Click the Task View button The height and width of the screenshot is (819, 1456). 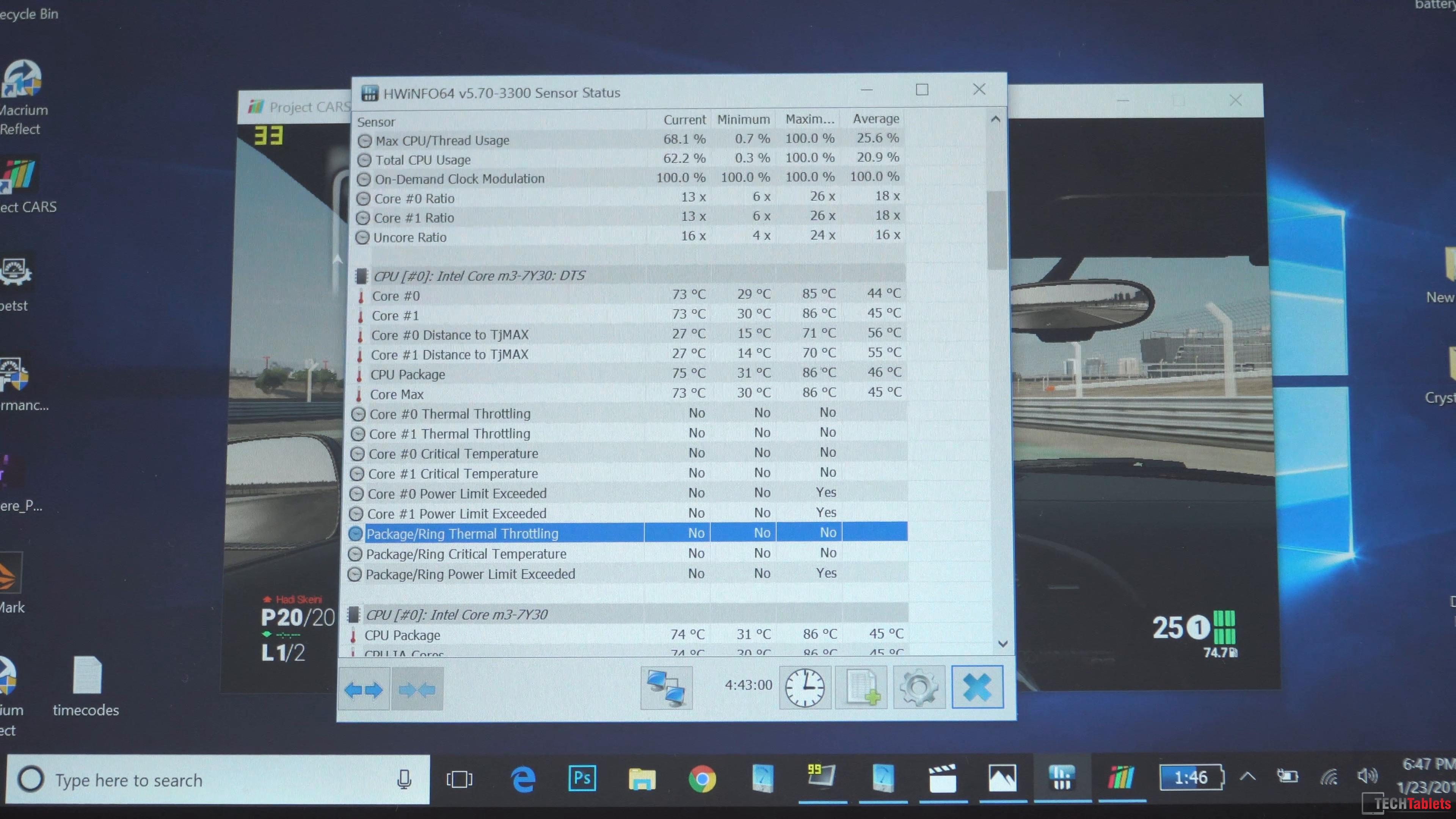point(460,780)
